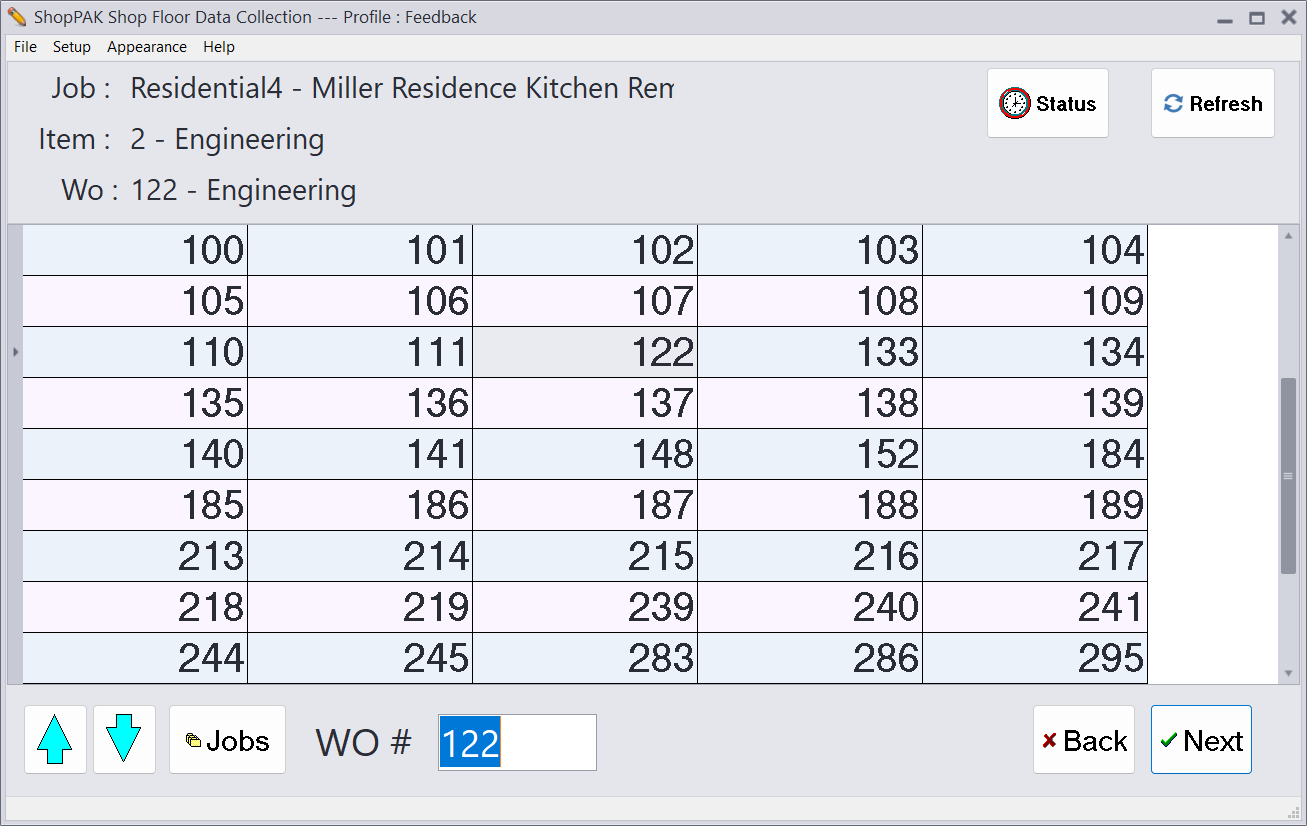Viewport: 1307px width, 826px height.
Task: Select work order 189 in grid
Action: [1035, 505]
